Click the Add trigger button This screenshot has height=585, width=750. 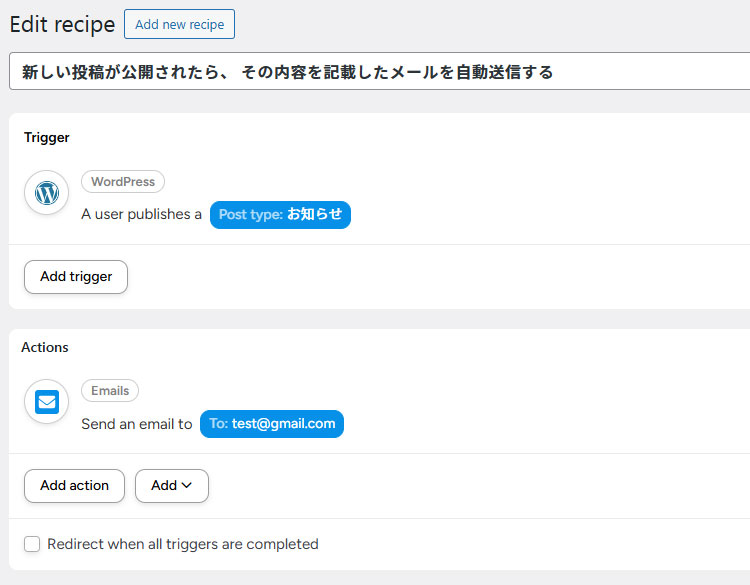[x=76, y=277]
